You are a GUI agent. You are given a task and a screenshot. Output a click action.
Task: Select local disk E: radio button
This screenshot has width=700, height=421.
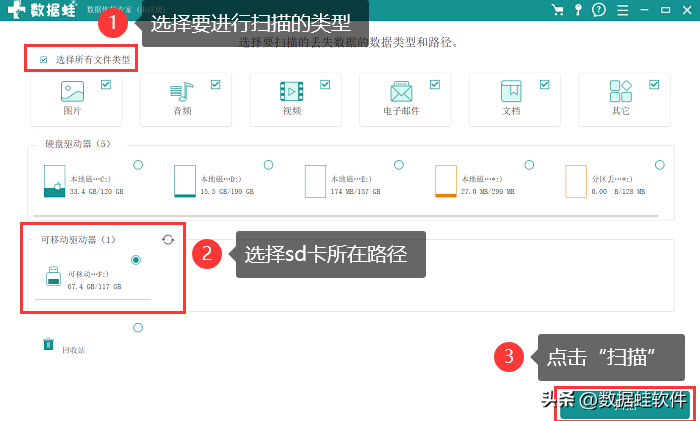399,165
